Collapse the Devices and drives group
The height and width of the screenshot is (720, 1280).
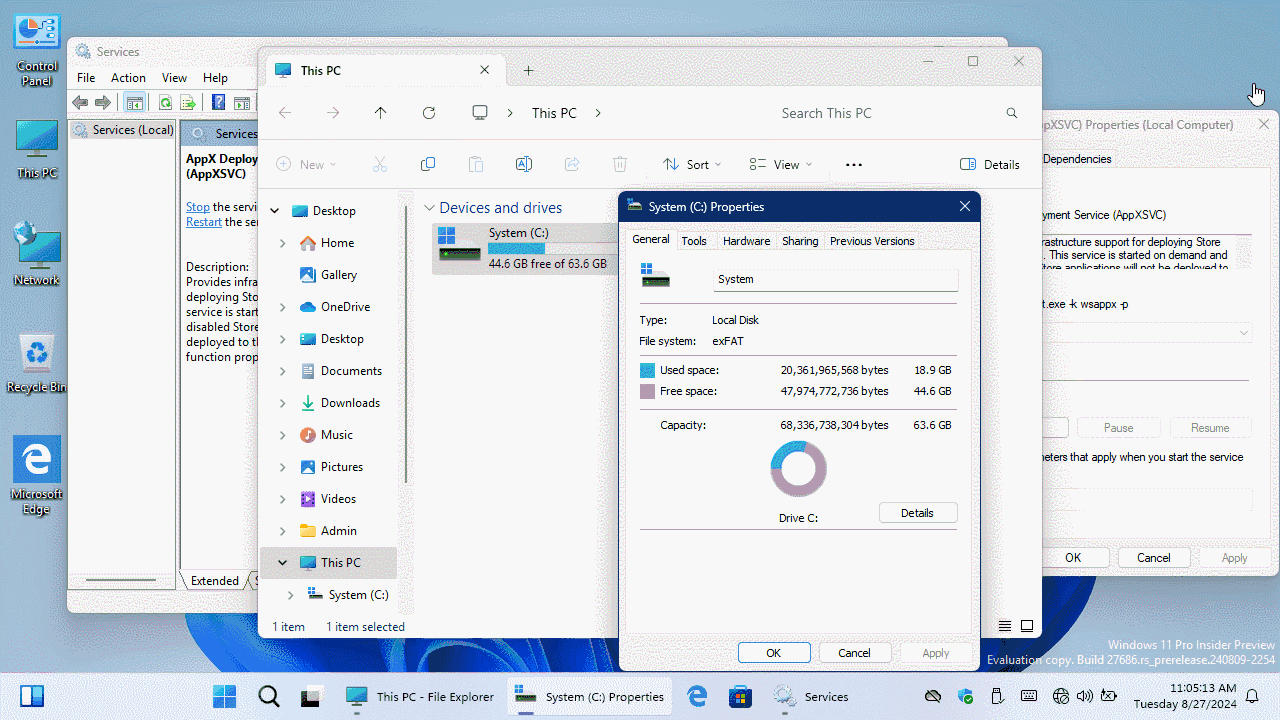[x=430, y=208]
